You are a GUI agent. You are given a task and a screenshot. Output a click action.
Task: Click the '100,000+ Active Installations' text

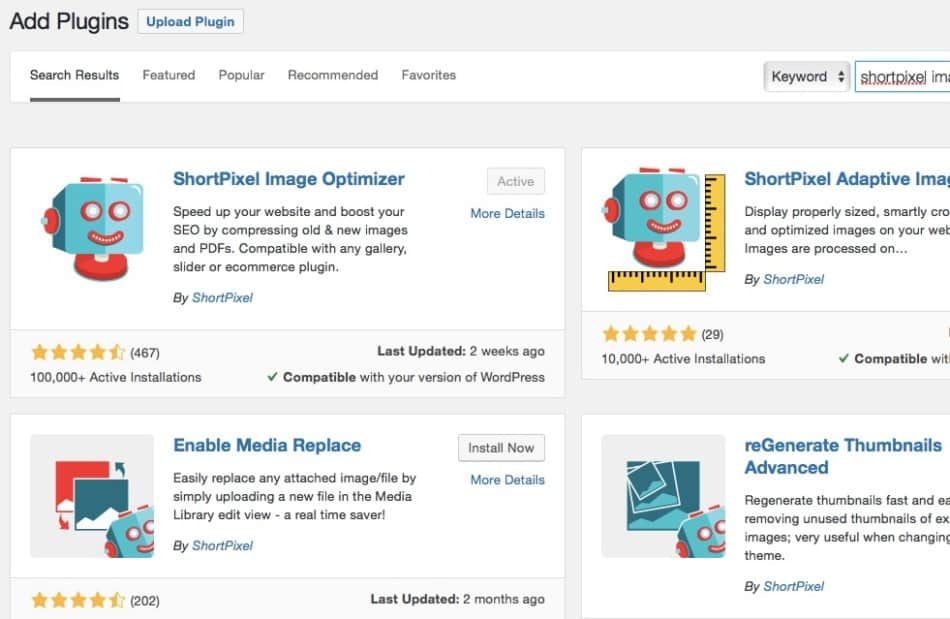click(x=116, y=377)
